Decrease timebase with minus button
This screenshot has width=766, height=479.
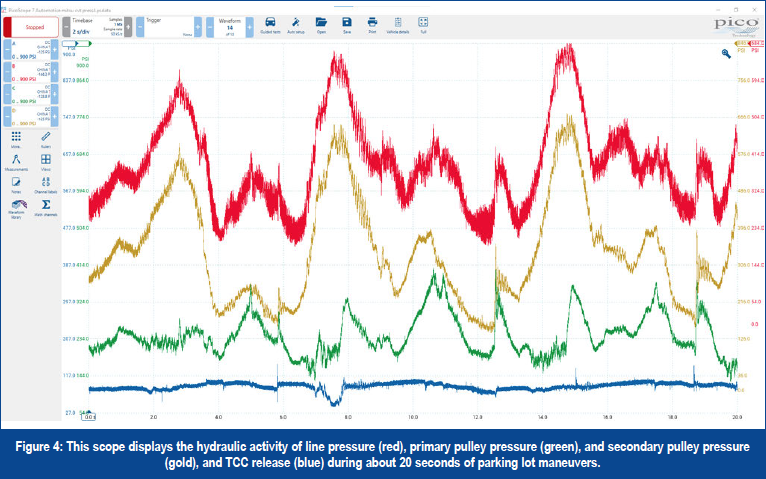66,27
